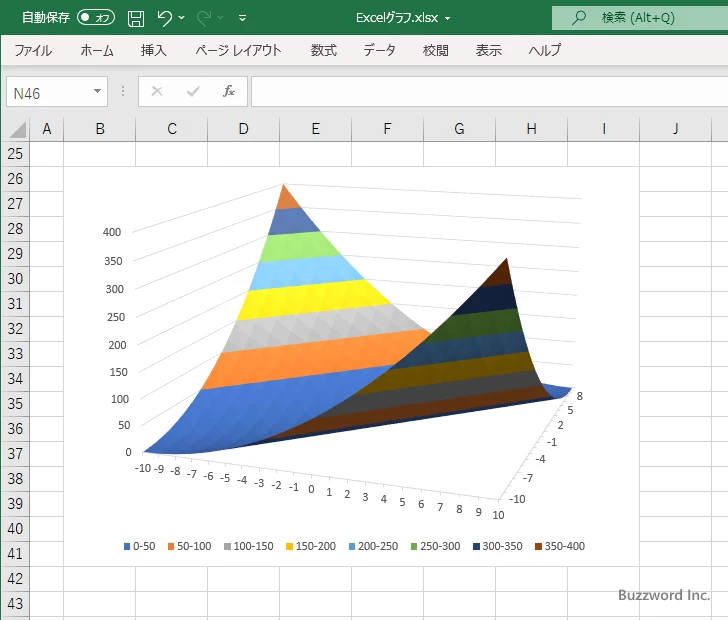Click the Redo arrow icon
Viewport: 728px width, 620px height.
(x=203, y=18)
